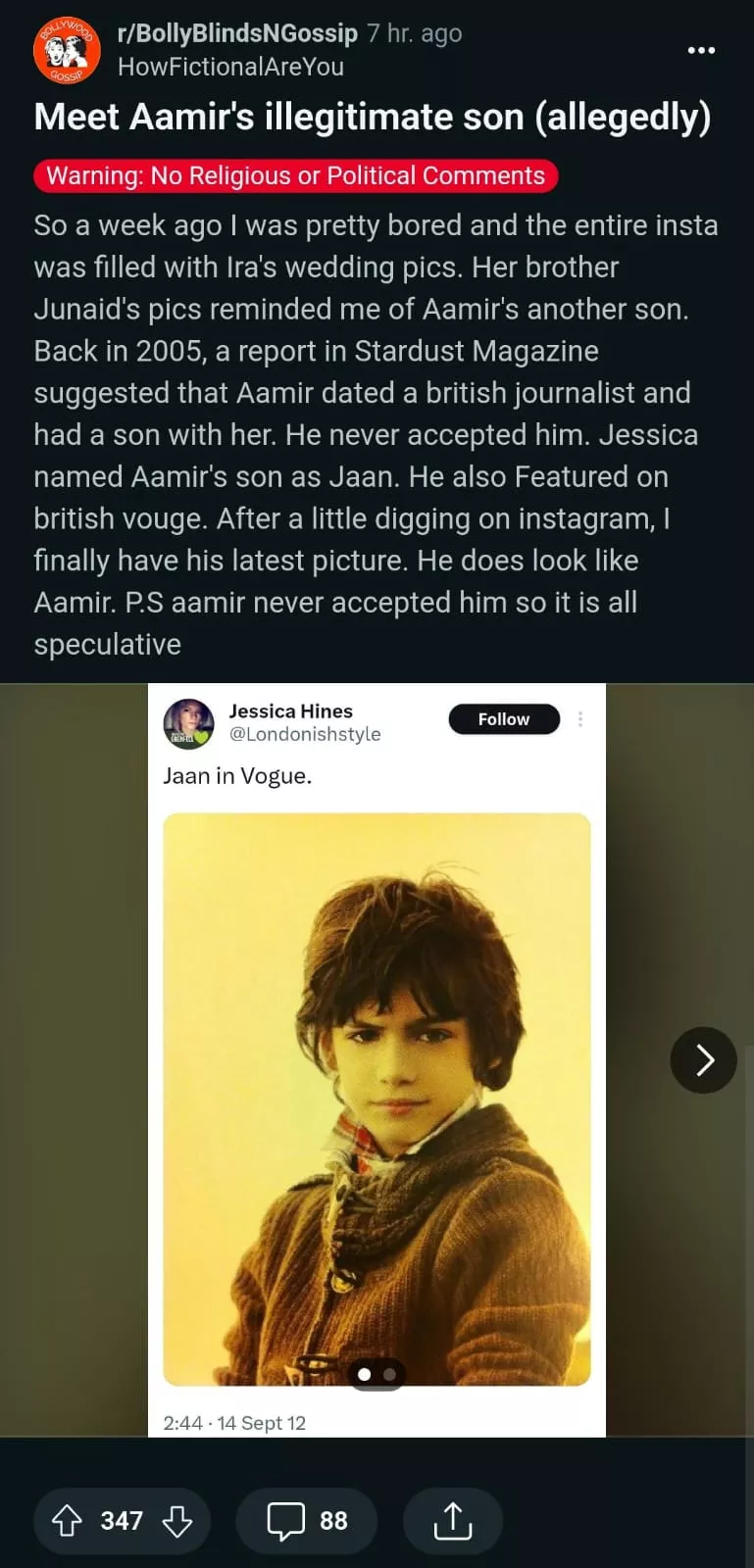Open the post overflow three-dot menu
The width and height of the screenshot is (754, 1568).
point(701,50)
